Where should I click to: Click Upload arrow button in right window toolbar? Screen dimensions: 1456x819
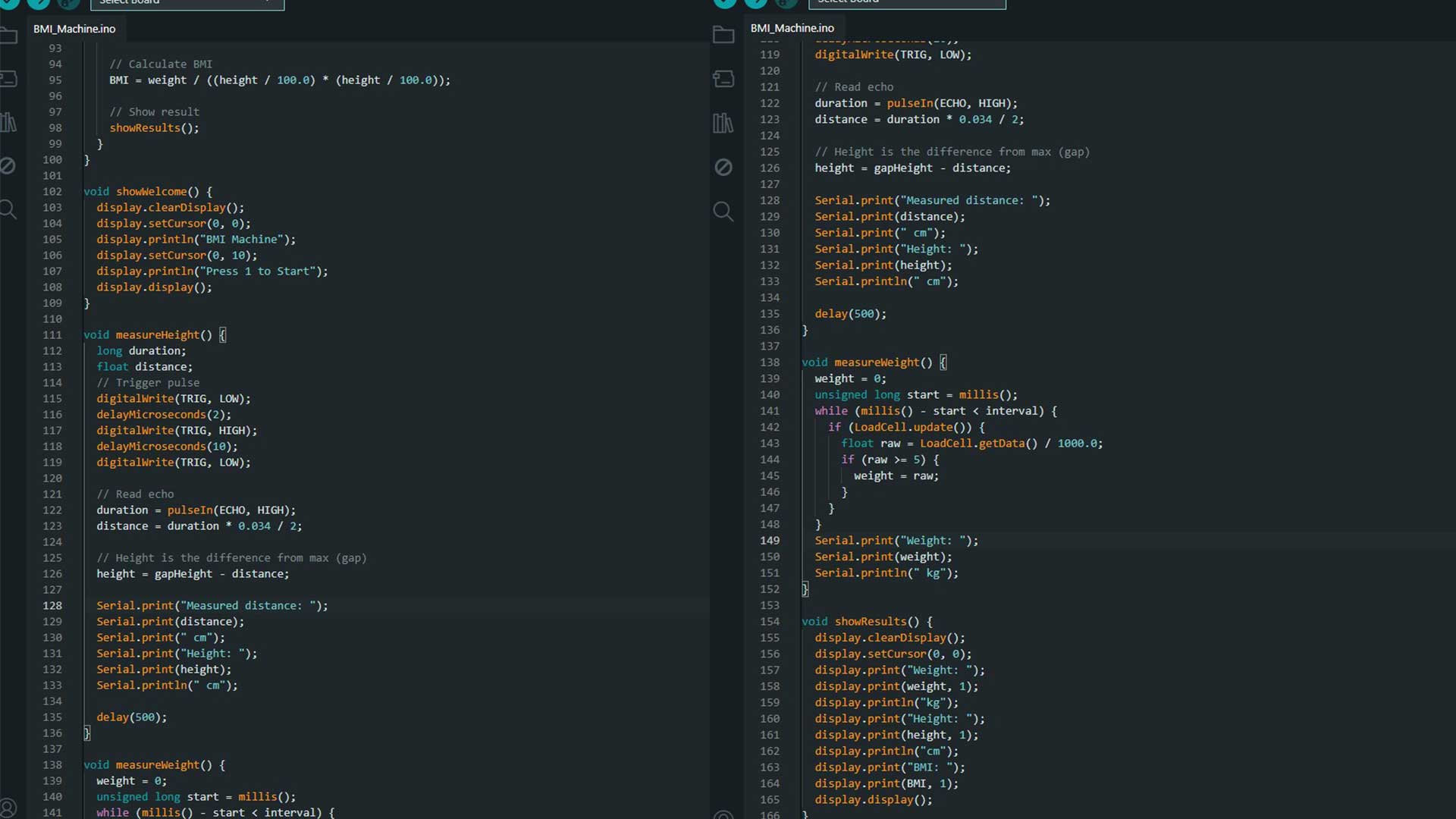point(755,2)
